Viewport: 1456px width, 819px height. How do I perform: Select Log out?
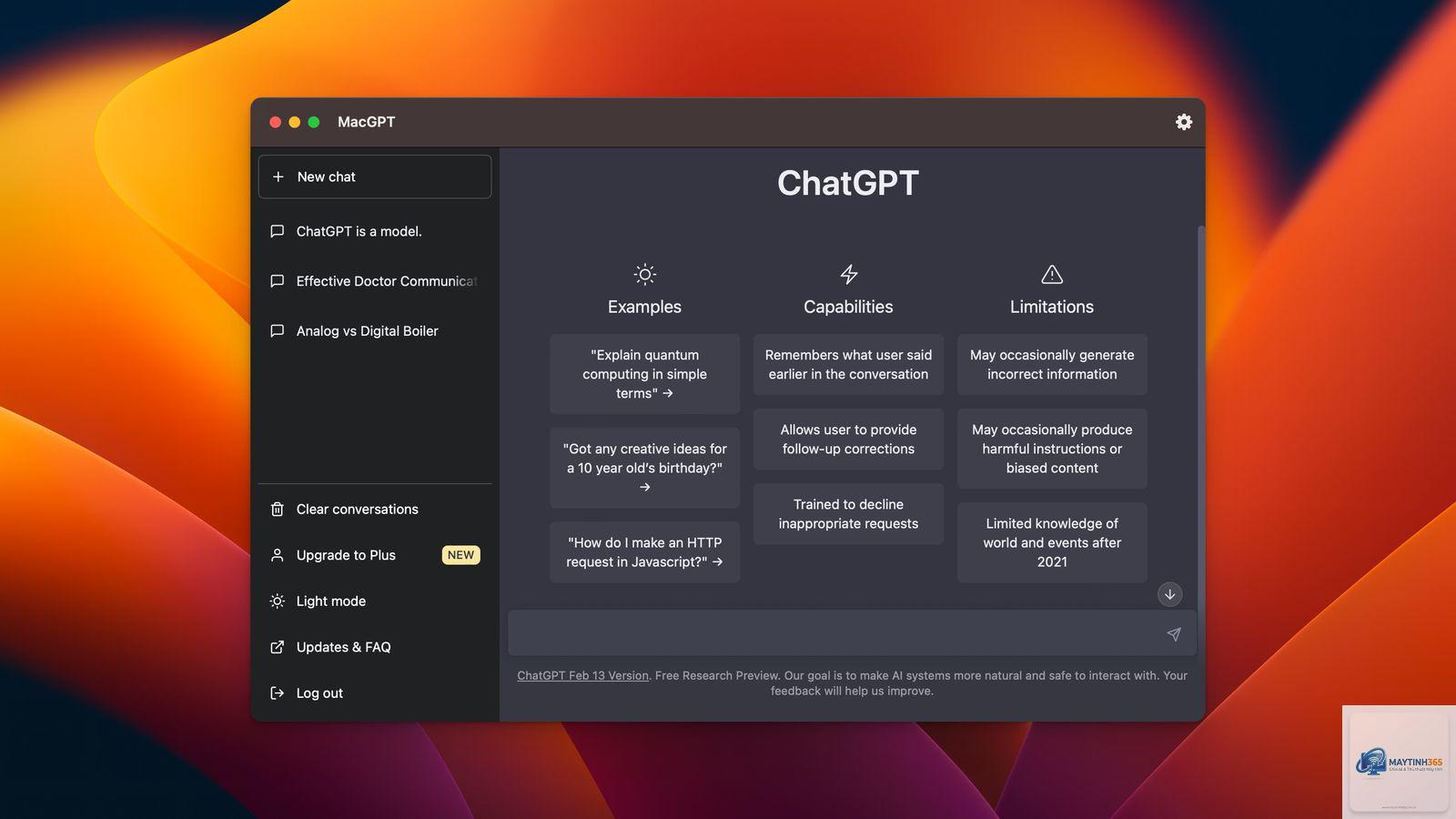pyautogui.click(x=375, y=693)
